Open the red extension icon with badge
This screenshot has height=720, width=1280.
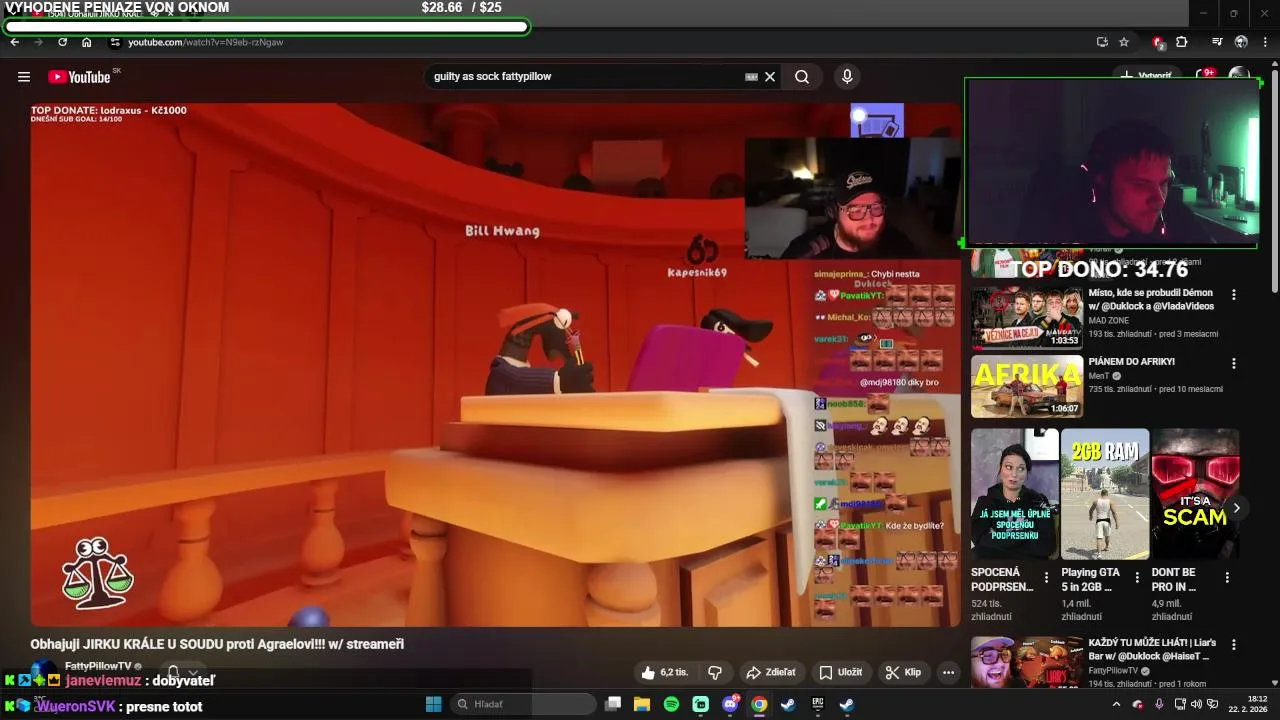(x=1159, y=42)
